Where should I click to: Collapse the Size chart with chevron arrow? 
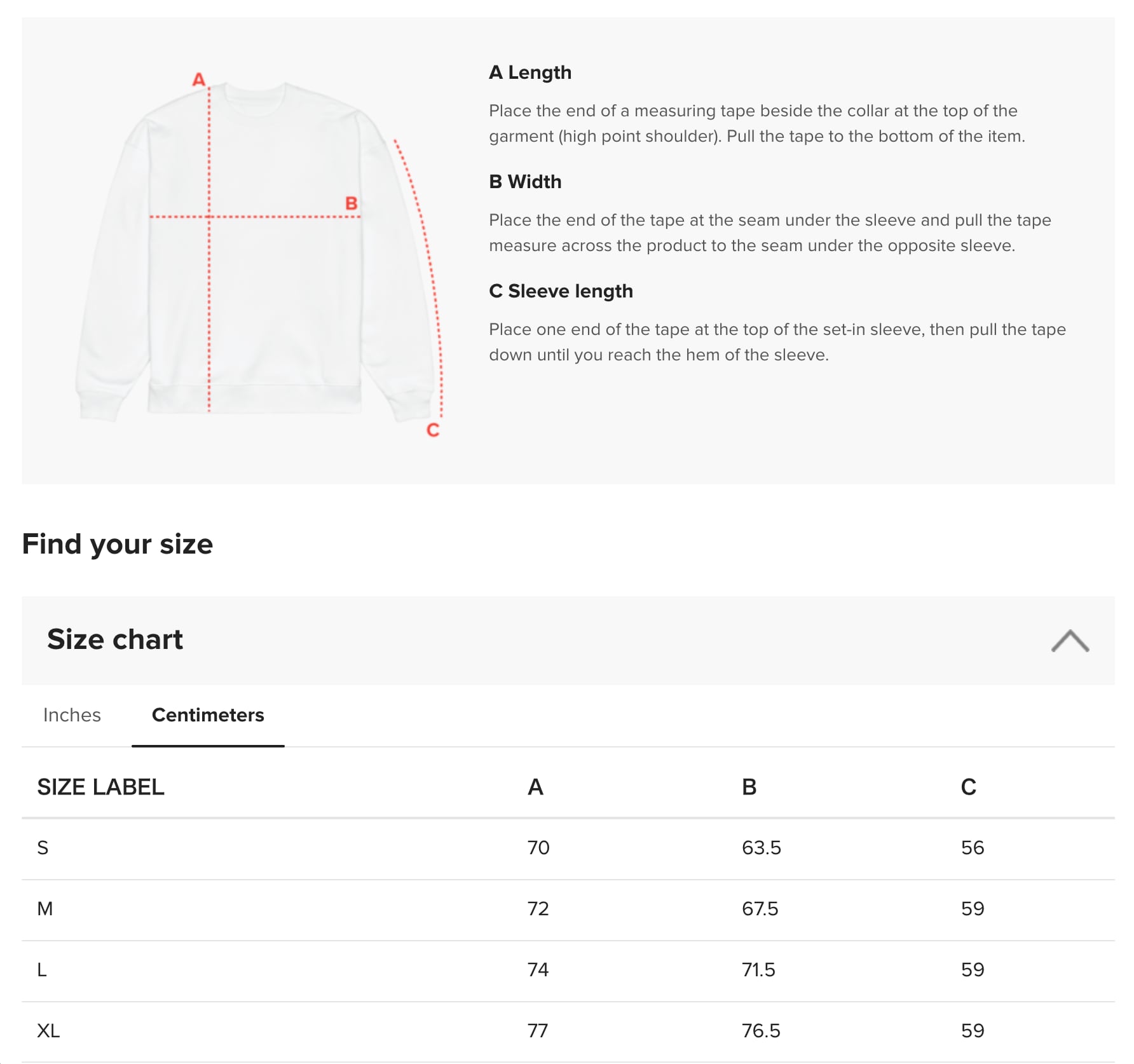point(1070,641)
